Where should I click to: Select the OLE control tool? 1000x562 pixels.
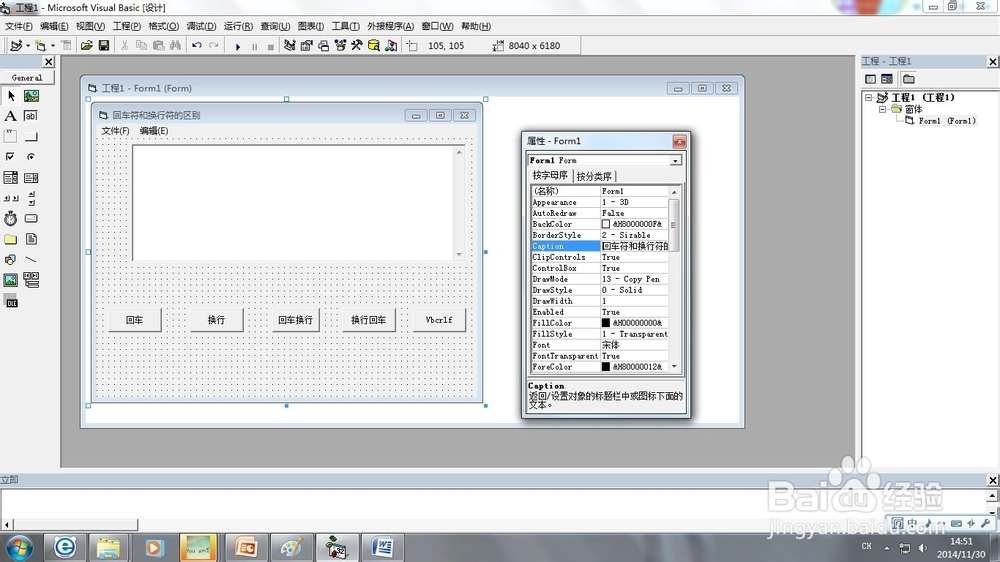point(11,302)
